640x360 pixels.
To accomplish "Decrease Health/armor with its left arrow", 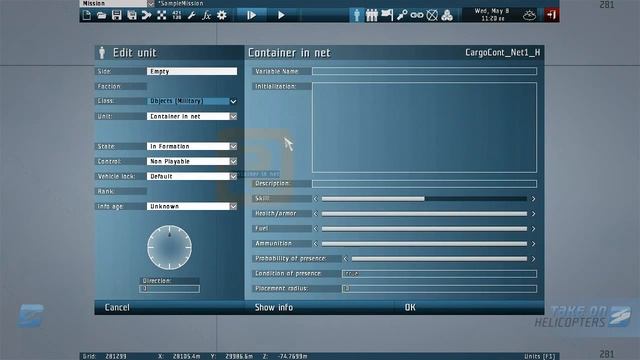I will tap(316, 213).
